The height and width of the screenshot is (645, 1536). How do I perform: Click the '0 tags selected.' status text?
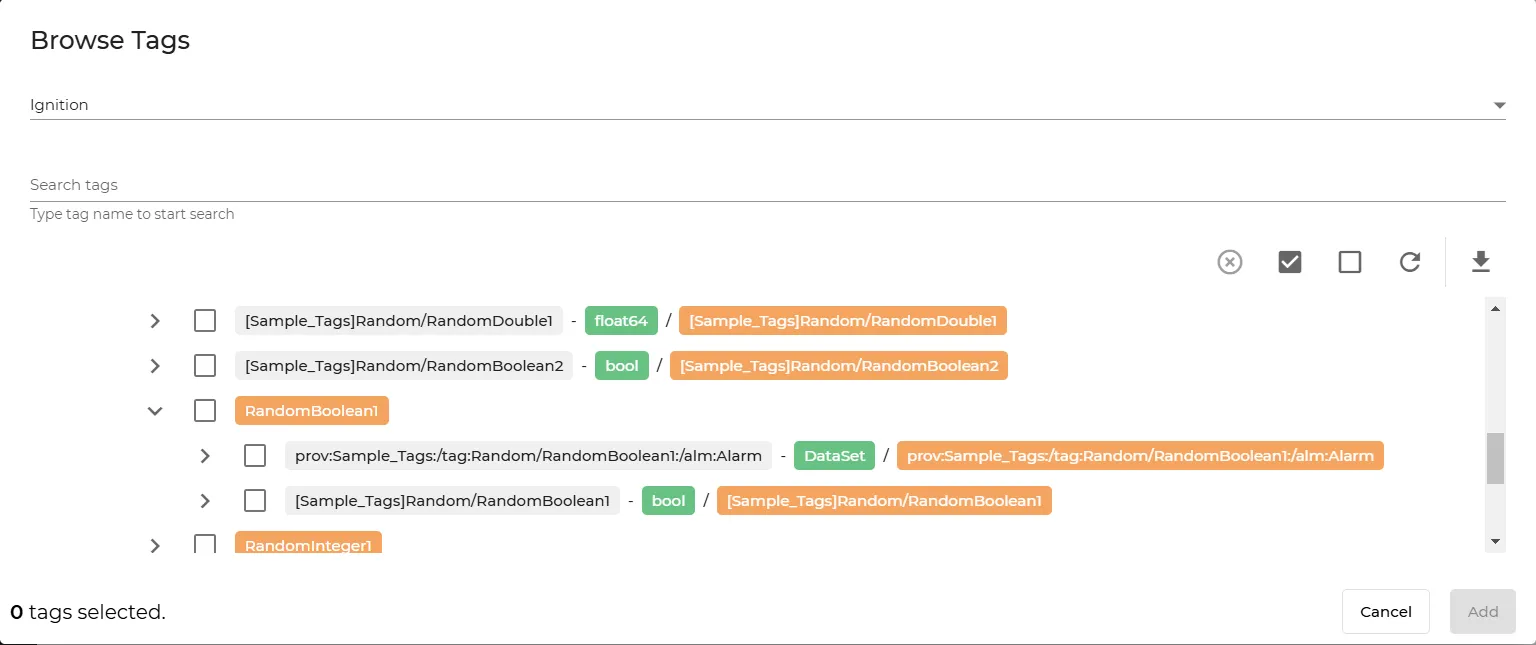tap(88, 612)
